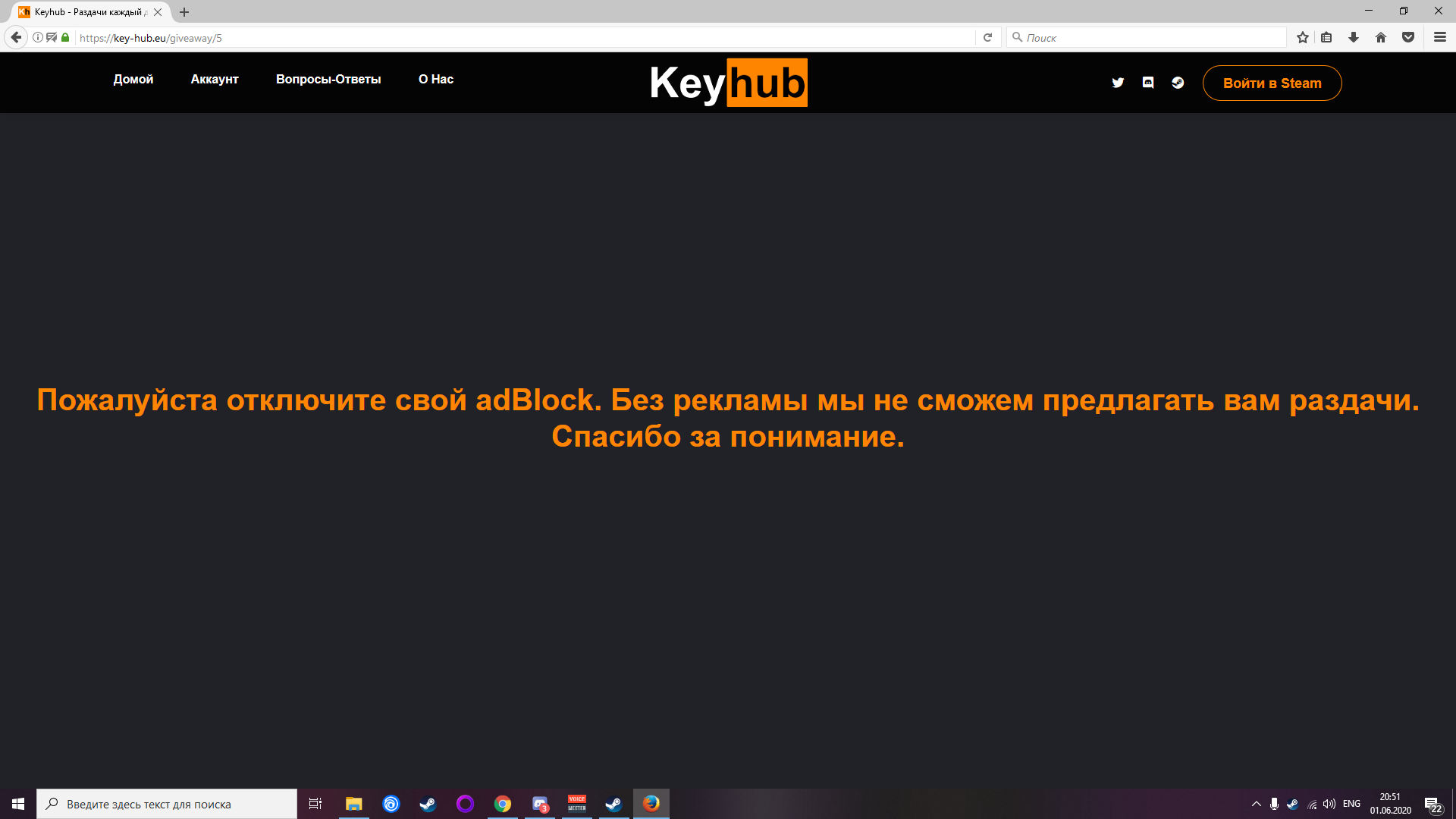Open the Action Center notifications

click(1432, 804)
